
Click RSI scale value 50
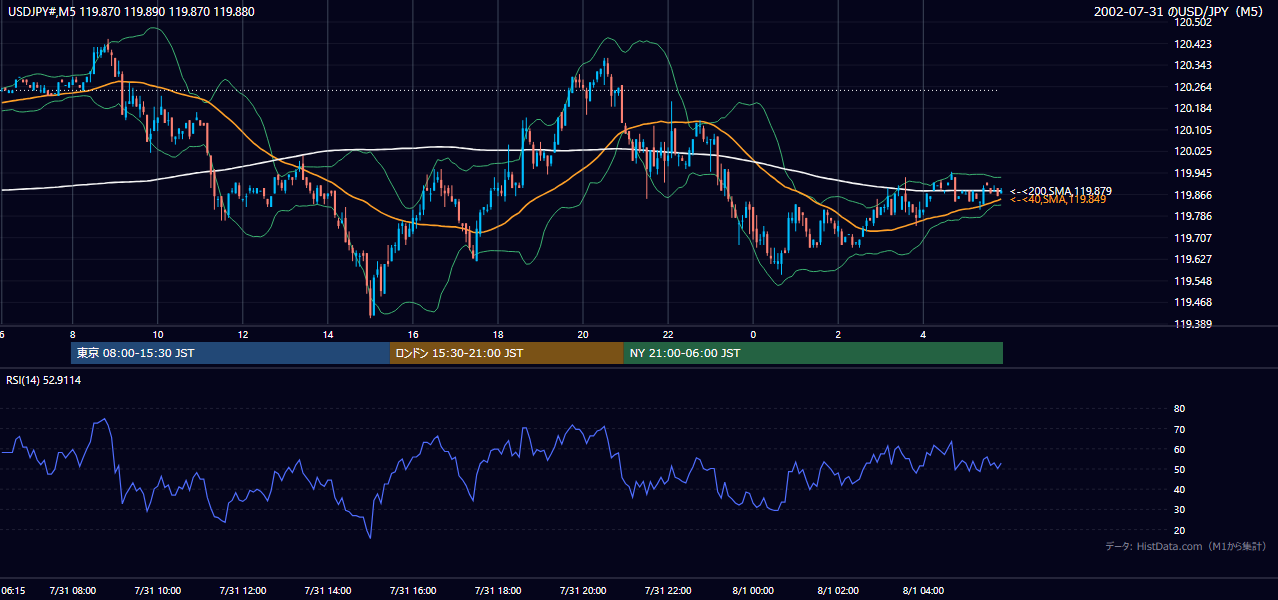[1179, 469]
